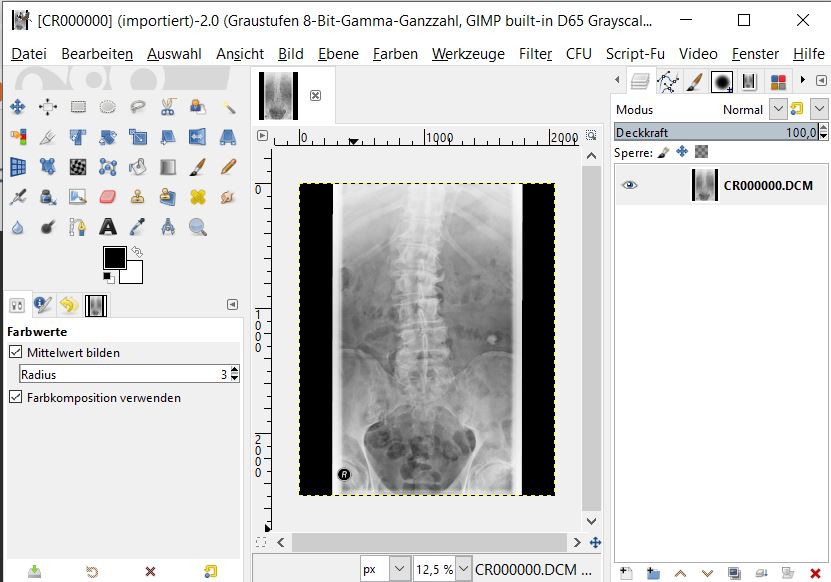Click the Deckkraft opacity slider
Viewport: 831px width, 582px height.
[x=714, y=132]
